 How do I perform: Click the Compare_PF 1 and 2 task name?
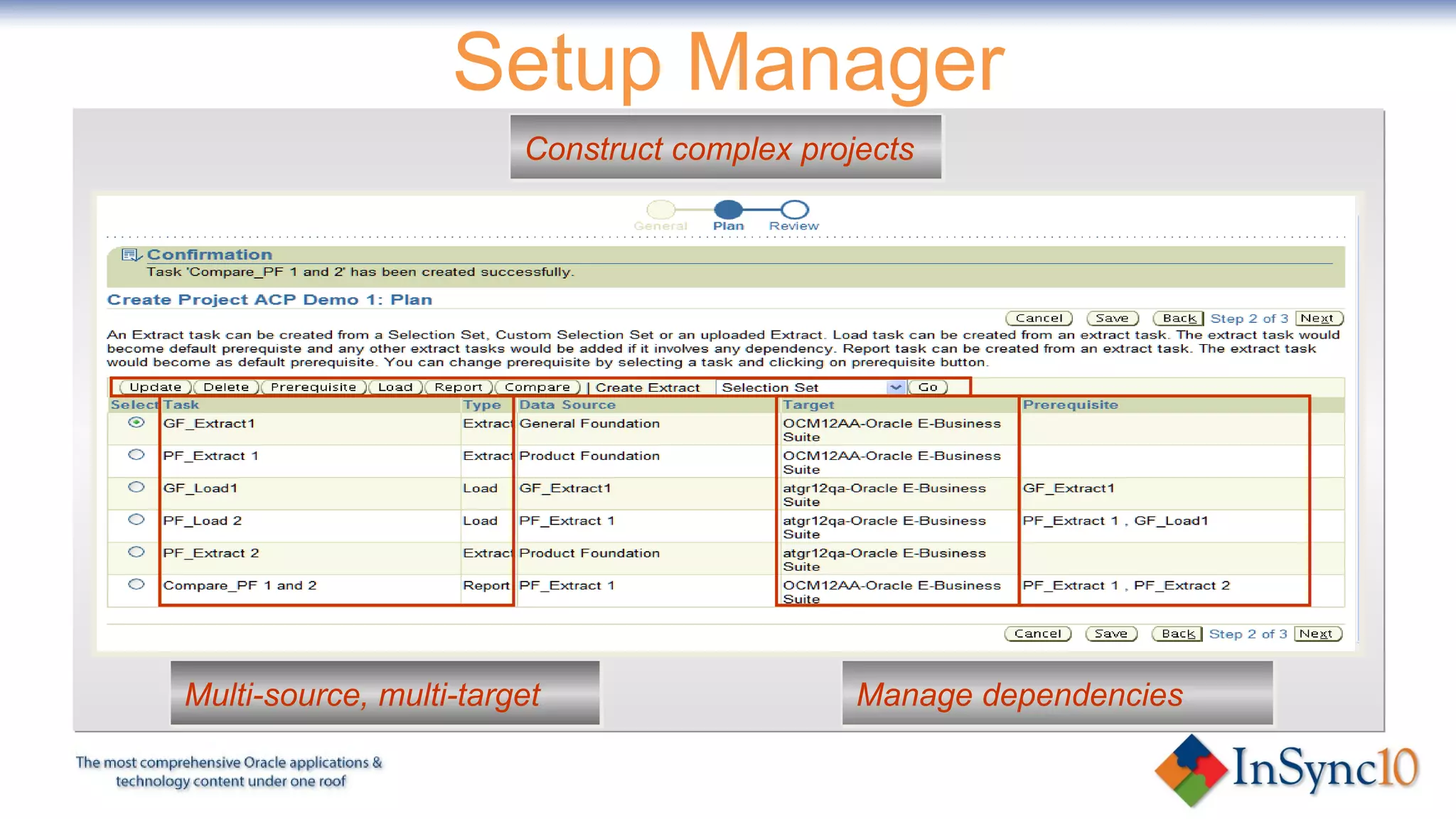coord(240,585)
